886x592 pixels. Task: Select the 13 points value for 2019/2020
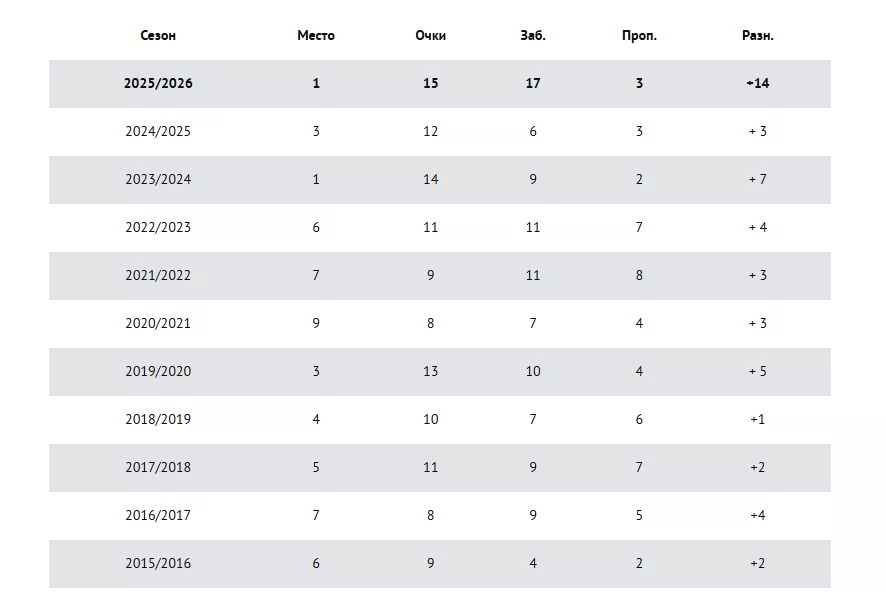coord(430,371)
